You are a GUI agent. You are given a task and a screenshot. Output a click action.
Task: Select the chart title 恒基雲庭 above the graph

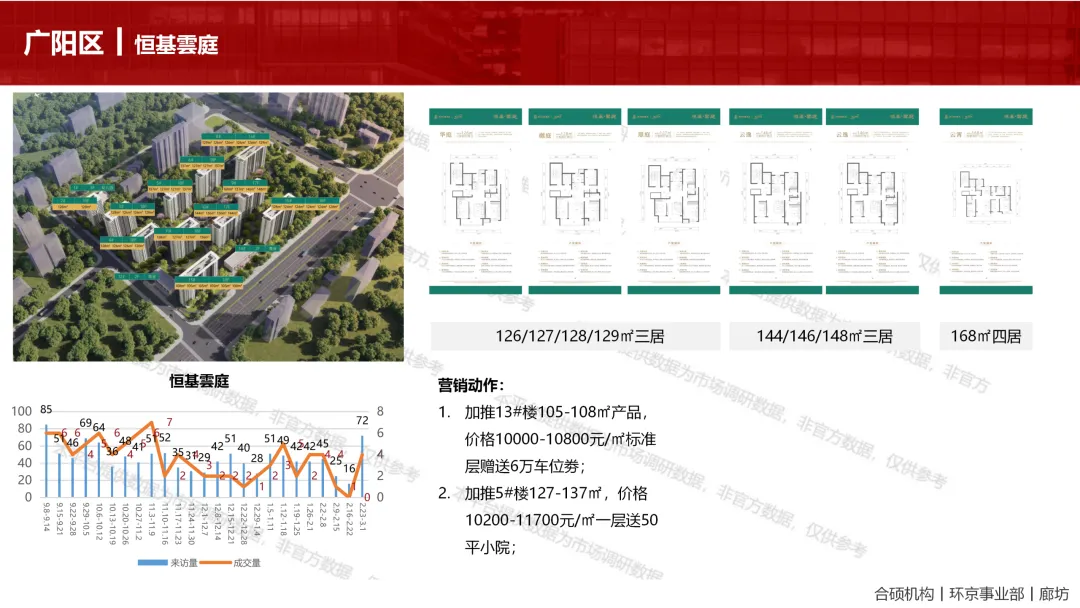coord(199,381)
